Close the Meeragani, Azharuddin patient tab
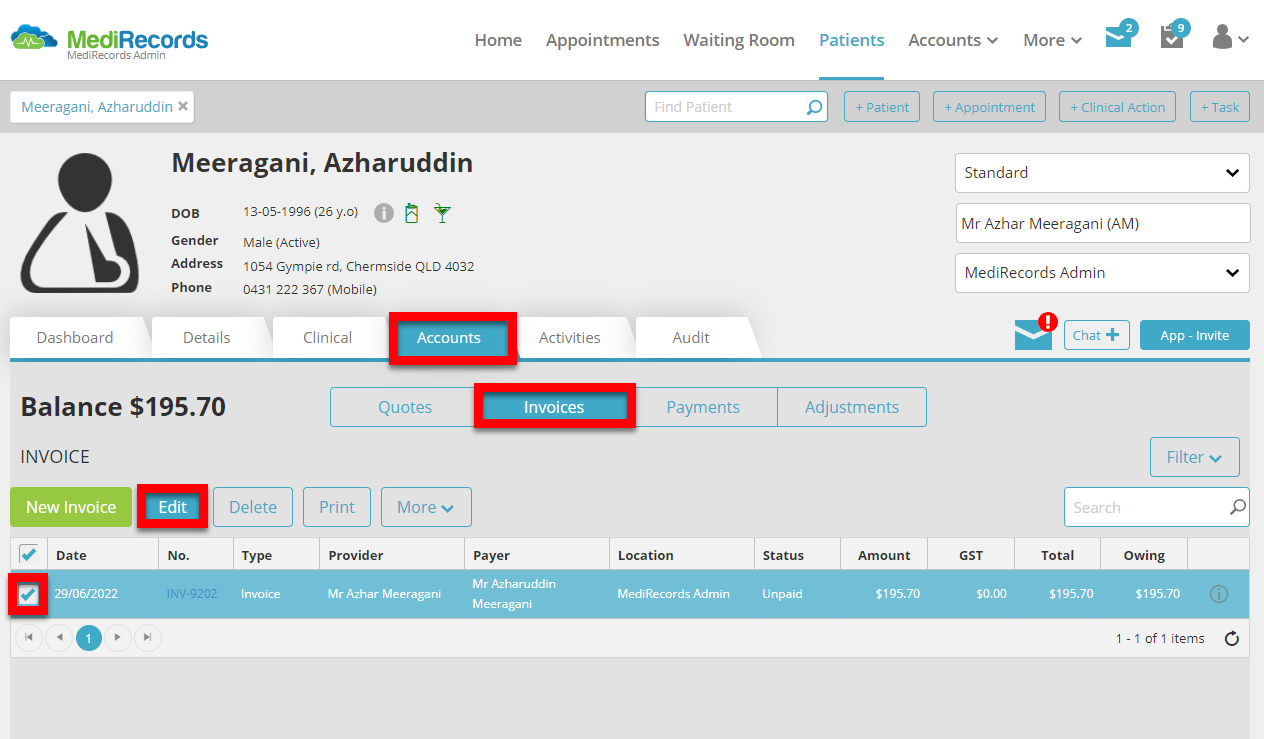This screenshot has width=1264, height=739. pyautogui.click(x=183, y=106)
